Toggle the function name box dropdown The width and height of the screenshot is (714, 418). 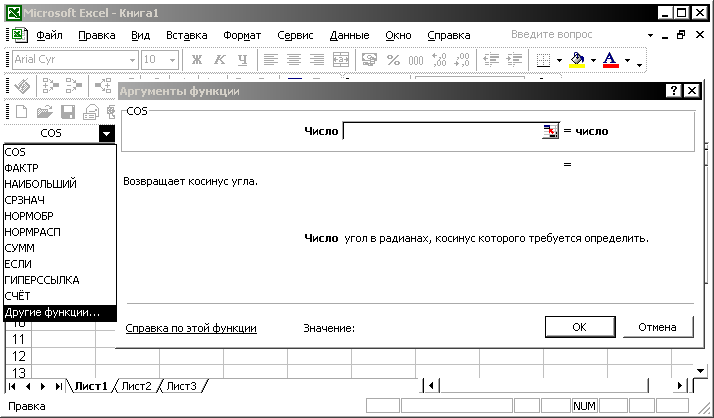pos(106,133)
